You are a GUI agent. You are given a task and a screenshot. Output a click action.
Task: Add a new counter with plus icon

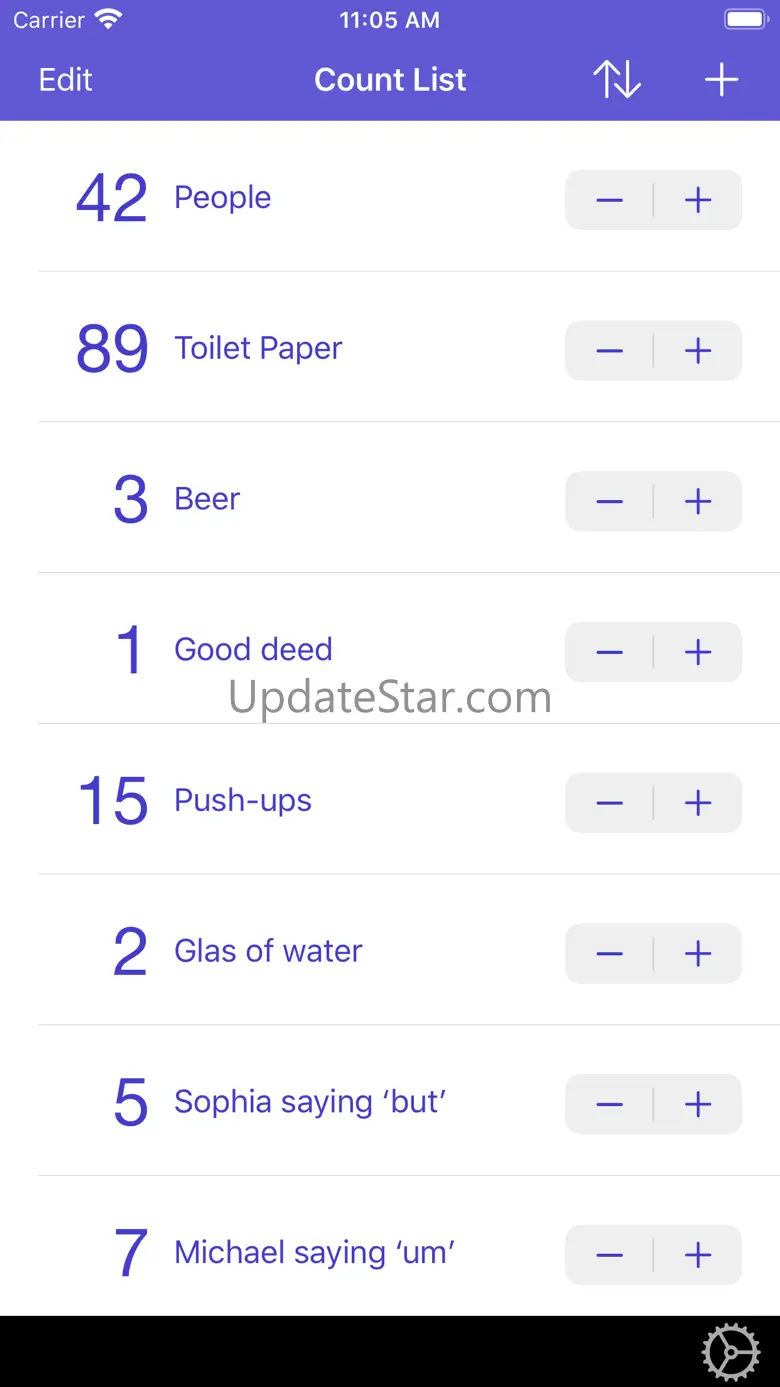721,80
